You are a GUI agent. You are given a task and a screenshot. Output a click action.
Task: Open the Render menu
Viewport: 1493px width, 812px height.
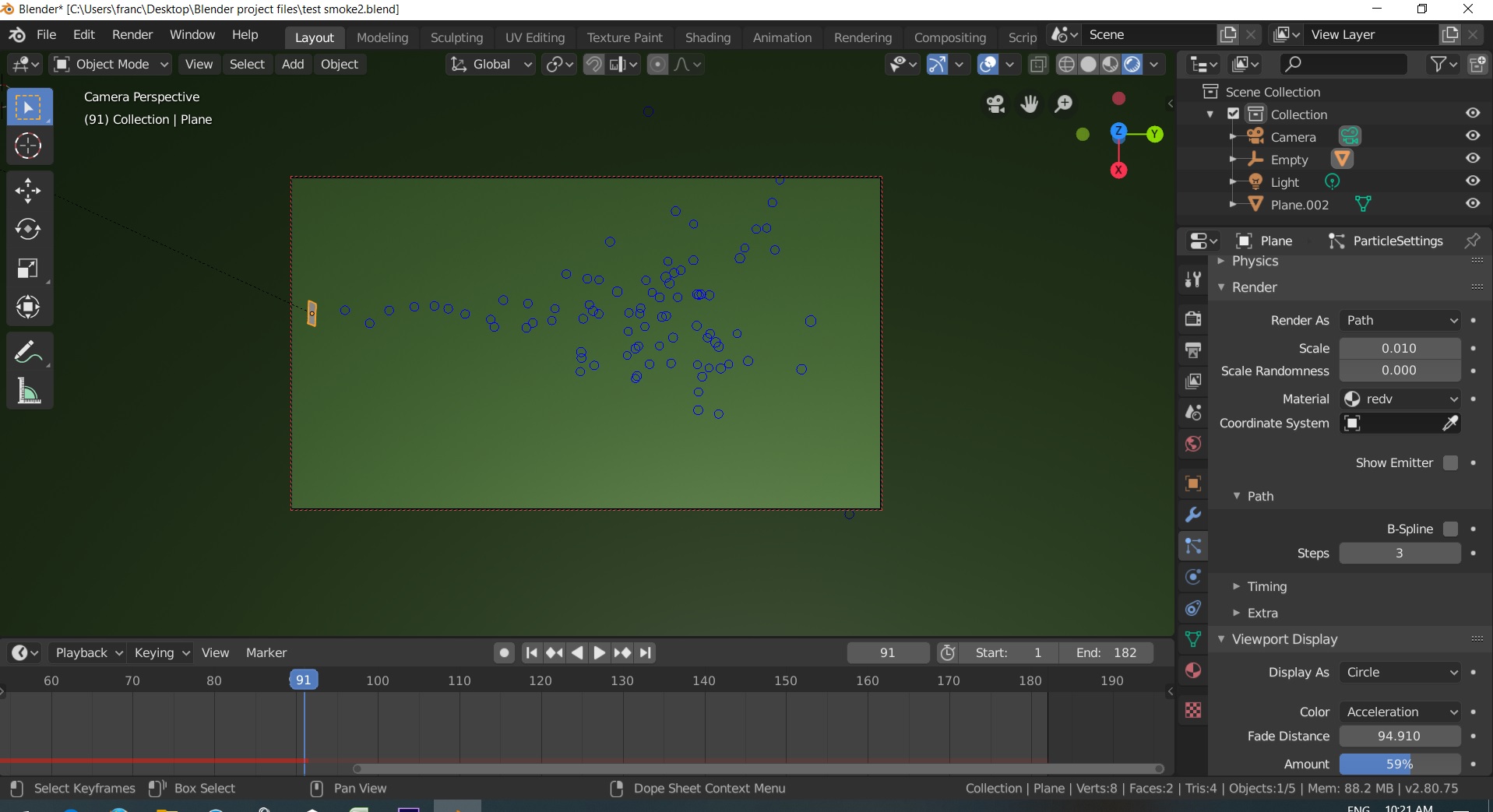(132, 35)
